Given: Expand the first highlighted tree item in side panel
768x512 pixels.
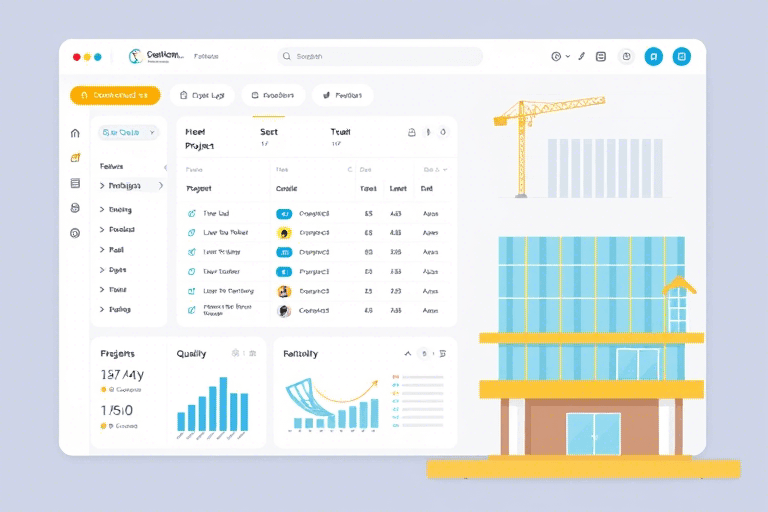Looking at the screenshot, I should (102, 186).
